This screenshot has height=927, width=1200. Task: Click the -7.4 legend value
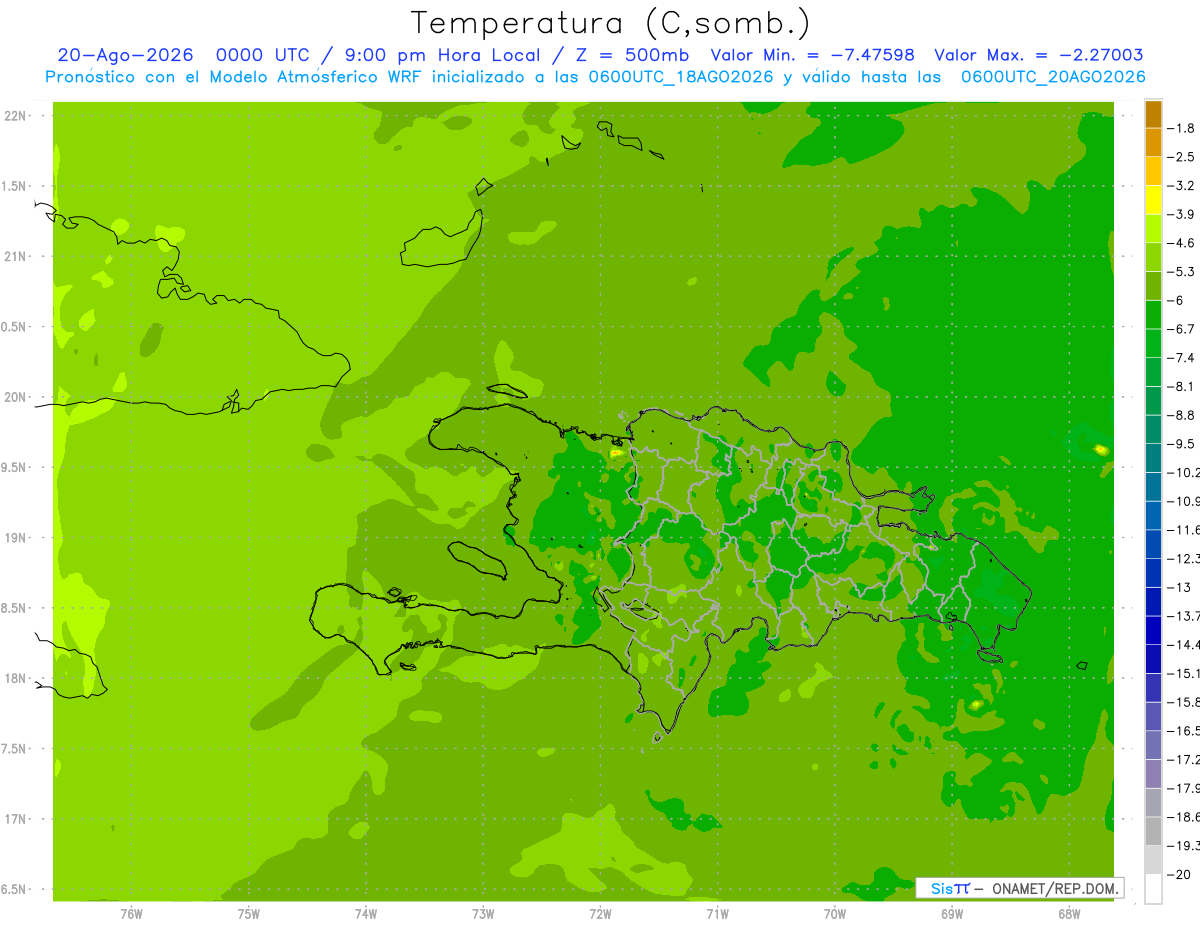tap(1183, 357)
